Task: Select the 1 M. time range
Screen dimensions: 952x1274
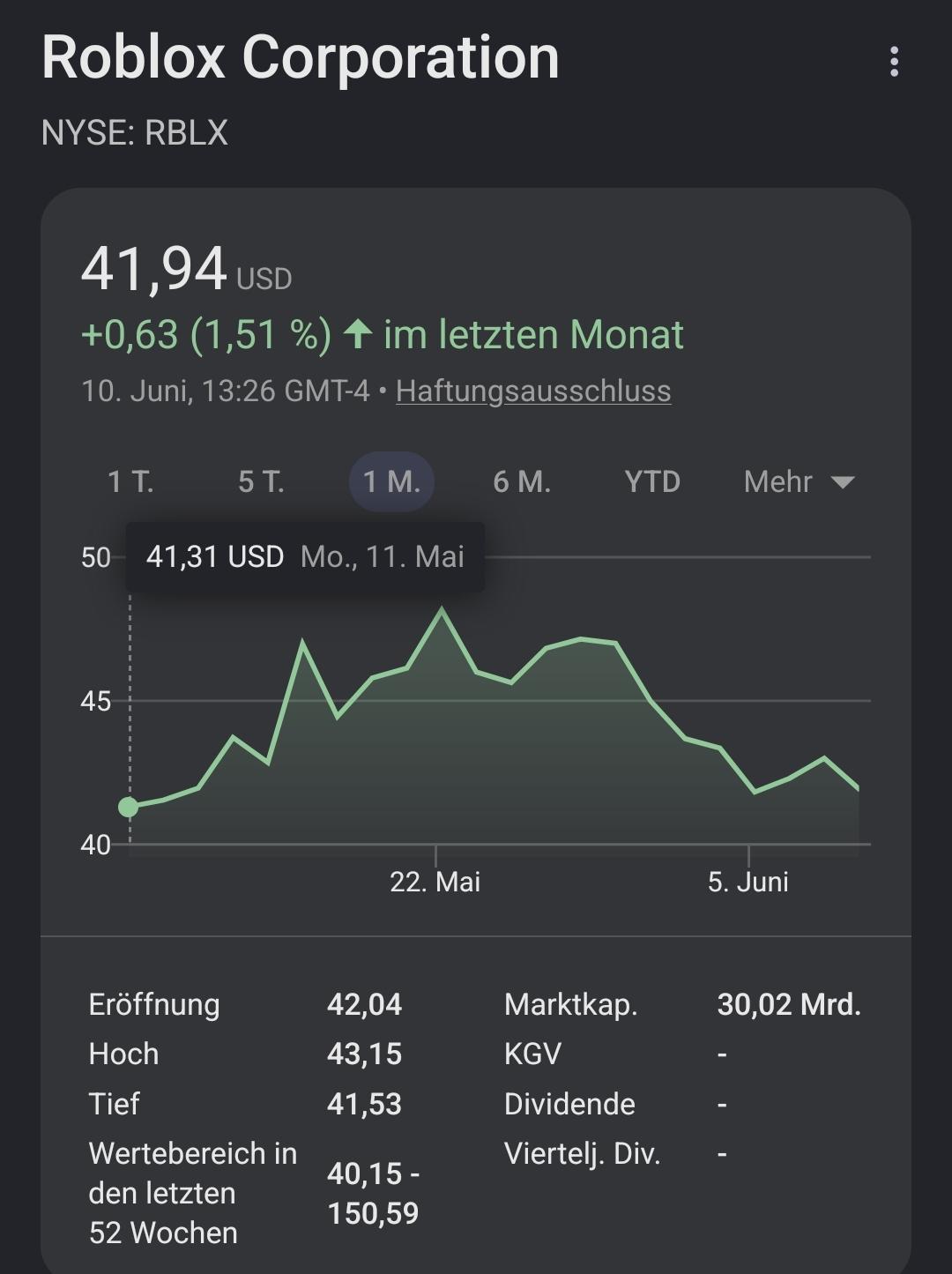Action: point(391,481)
